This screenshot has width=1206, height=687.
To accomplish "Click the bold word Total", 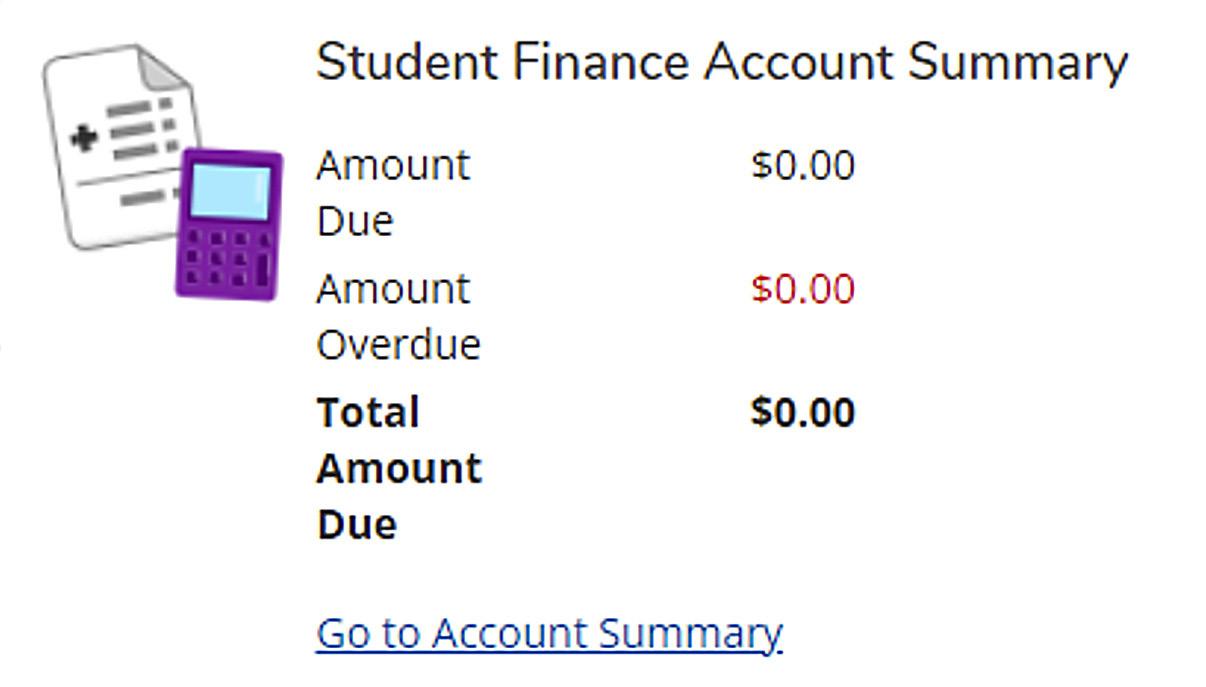I will tap(368, 413).
